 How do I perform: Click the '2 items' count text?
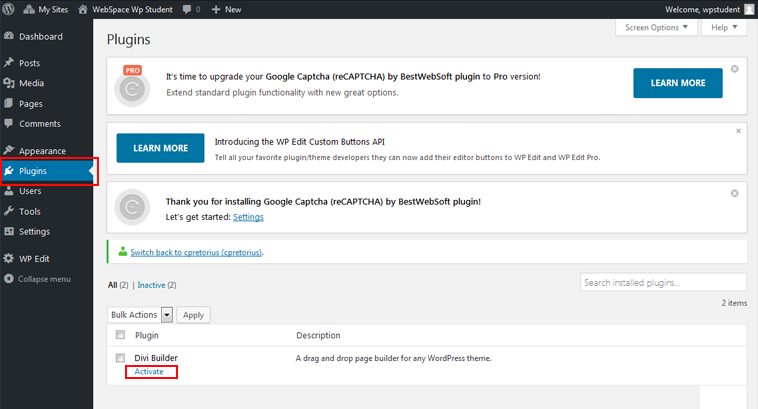click(x=734, y=303)
